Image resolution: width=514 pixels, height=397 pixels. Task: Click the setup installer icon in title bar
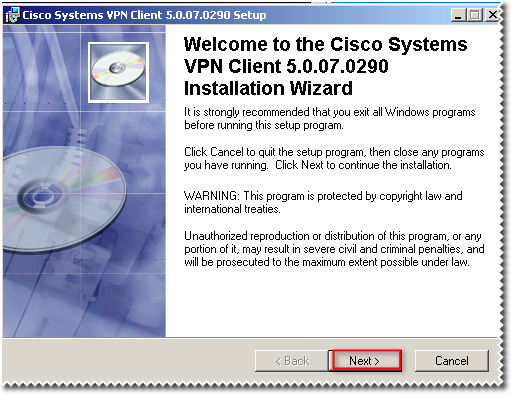pyautogui.click(x=12, y=15)
